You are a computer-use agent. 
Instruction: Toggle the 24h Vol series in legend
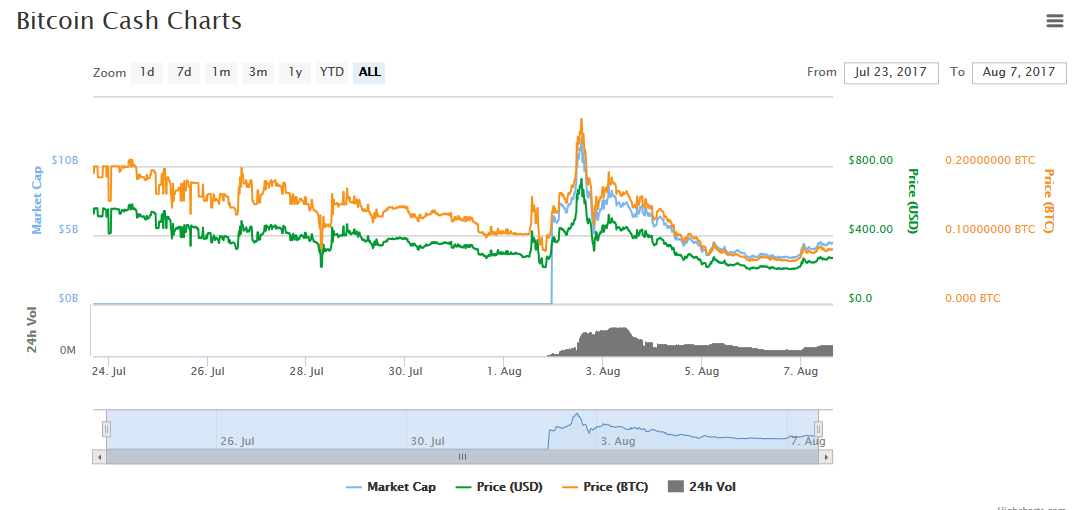pos(702,487)
